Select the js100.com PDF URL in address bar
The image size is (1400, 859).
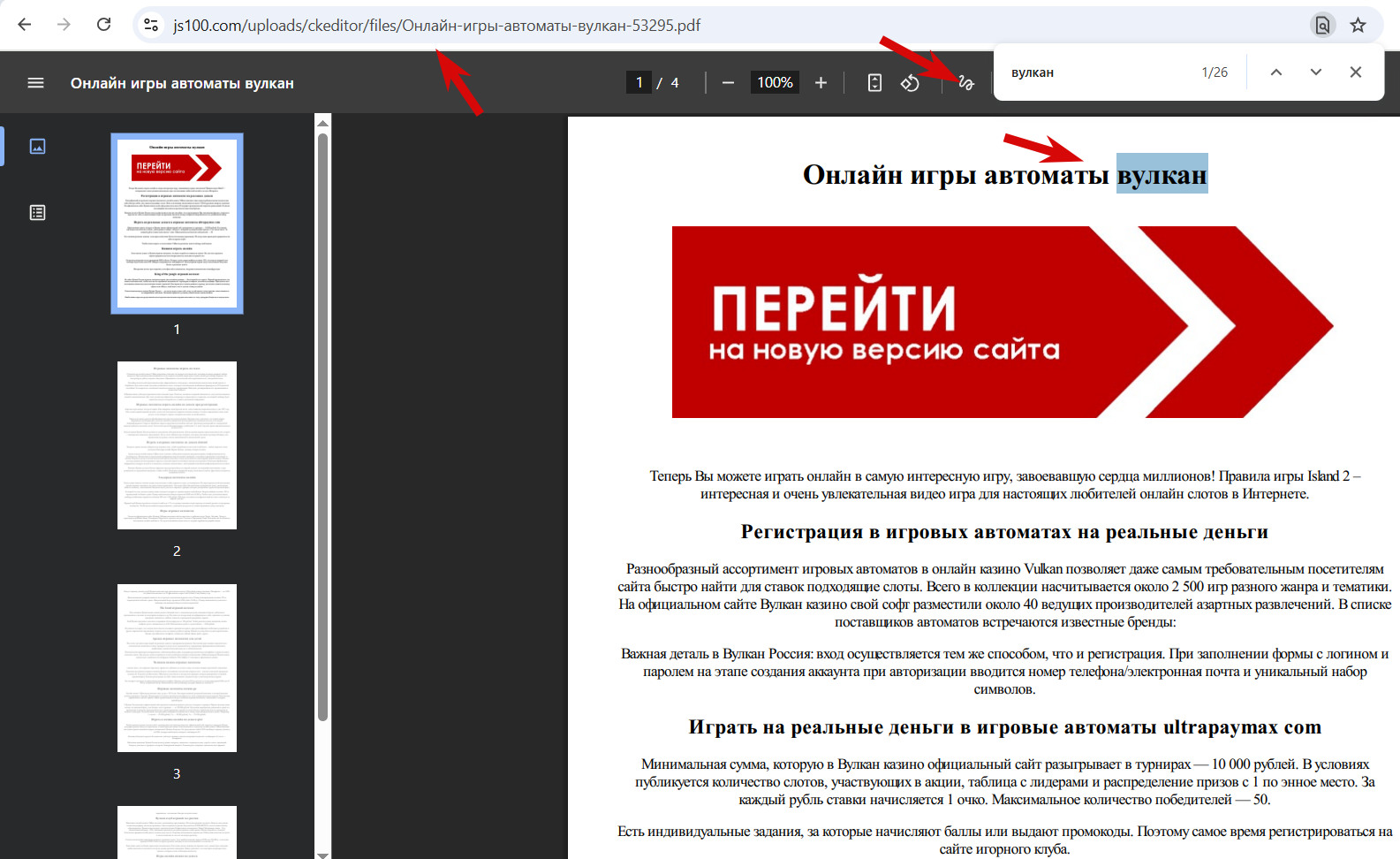436,26
